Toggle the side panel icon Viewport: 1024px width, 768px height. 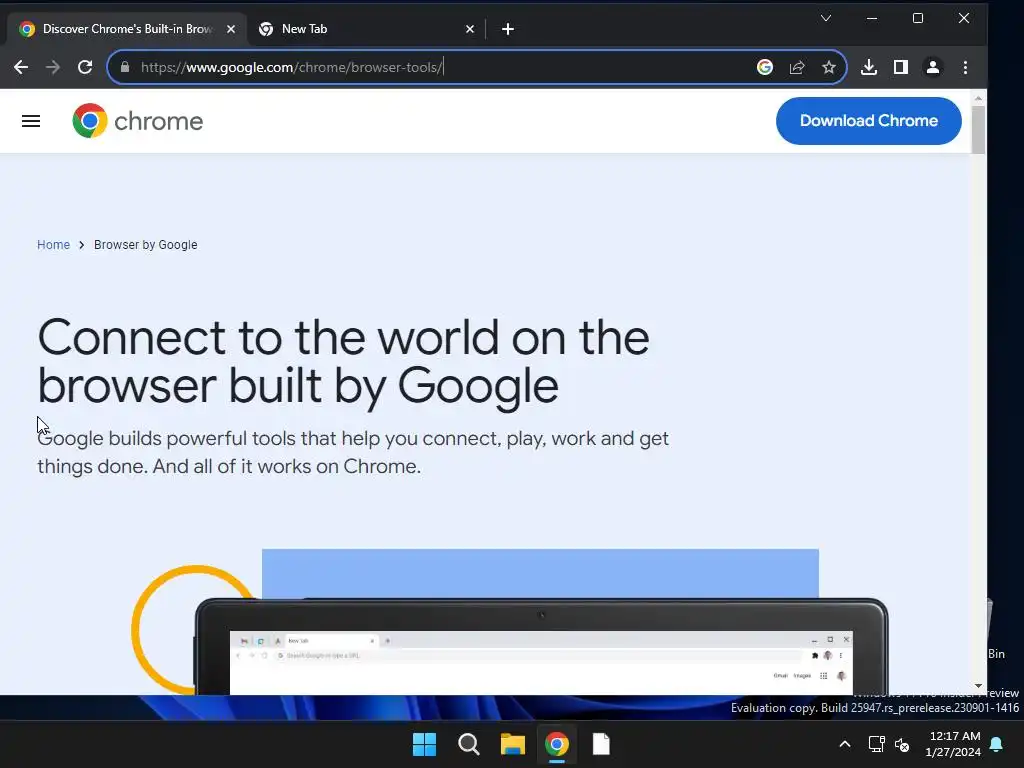[901, 67]
